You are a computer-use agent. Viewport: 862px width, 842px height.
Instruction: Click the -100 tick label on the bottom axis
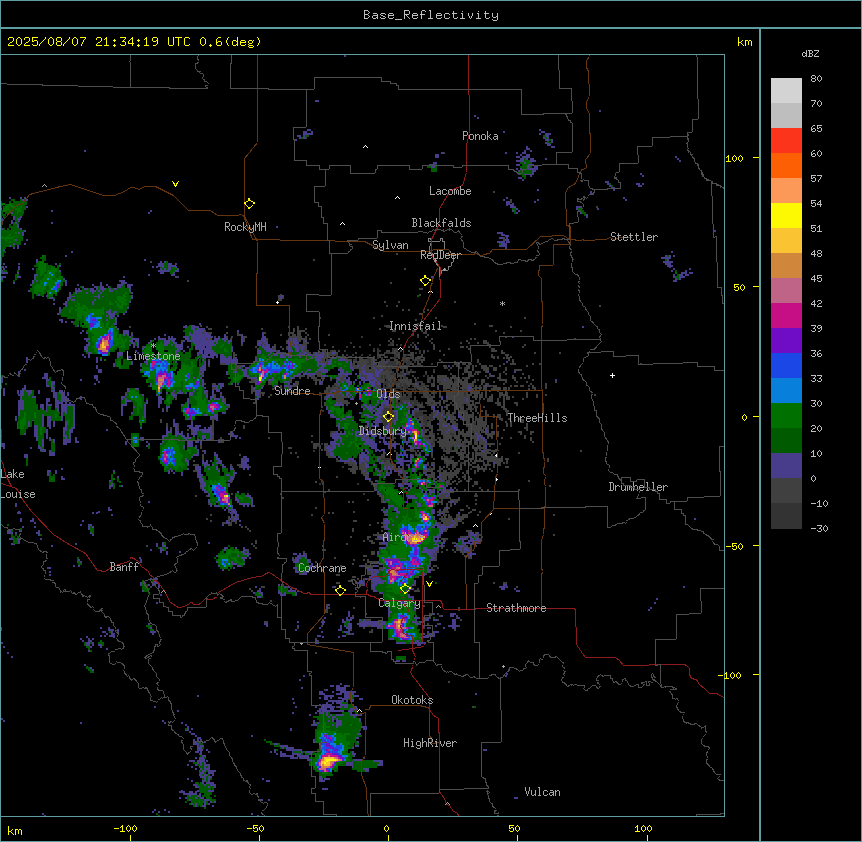tap(126, 828)
